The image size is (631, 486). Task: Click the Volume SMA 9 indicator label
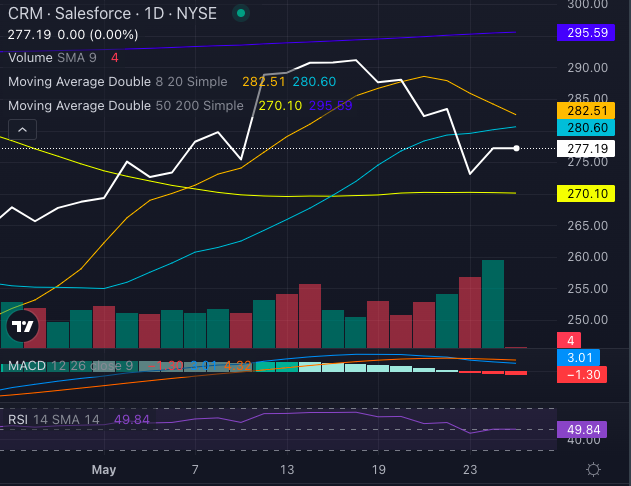52,58
